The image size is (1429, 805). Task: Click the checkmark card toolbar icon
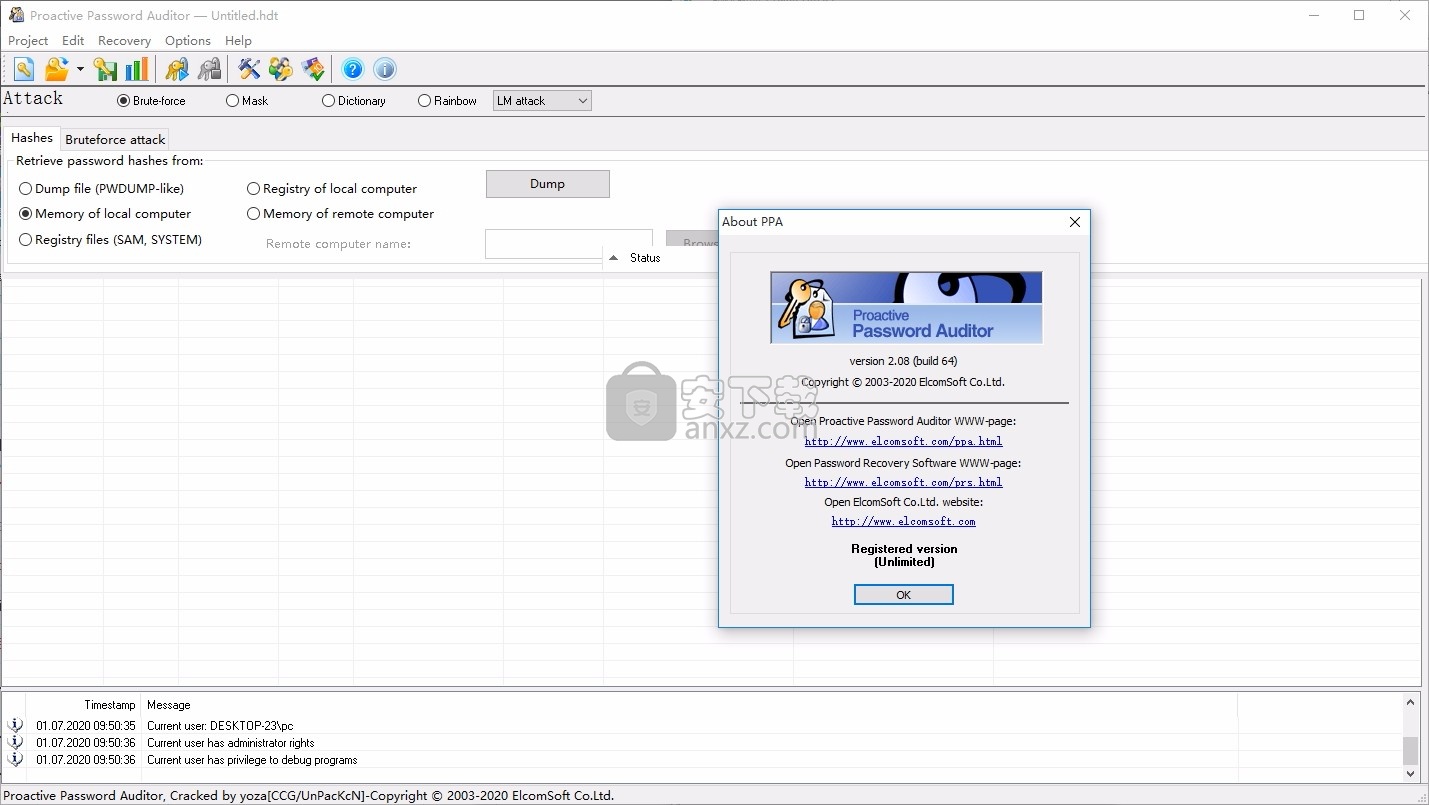(313, 69)
